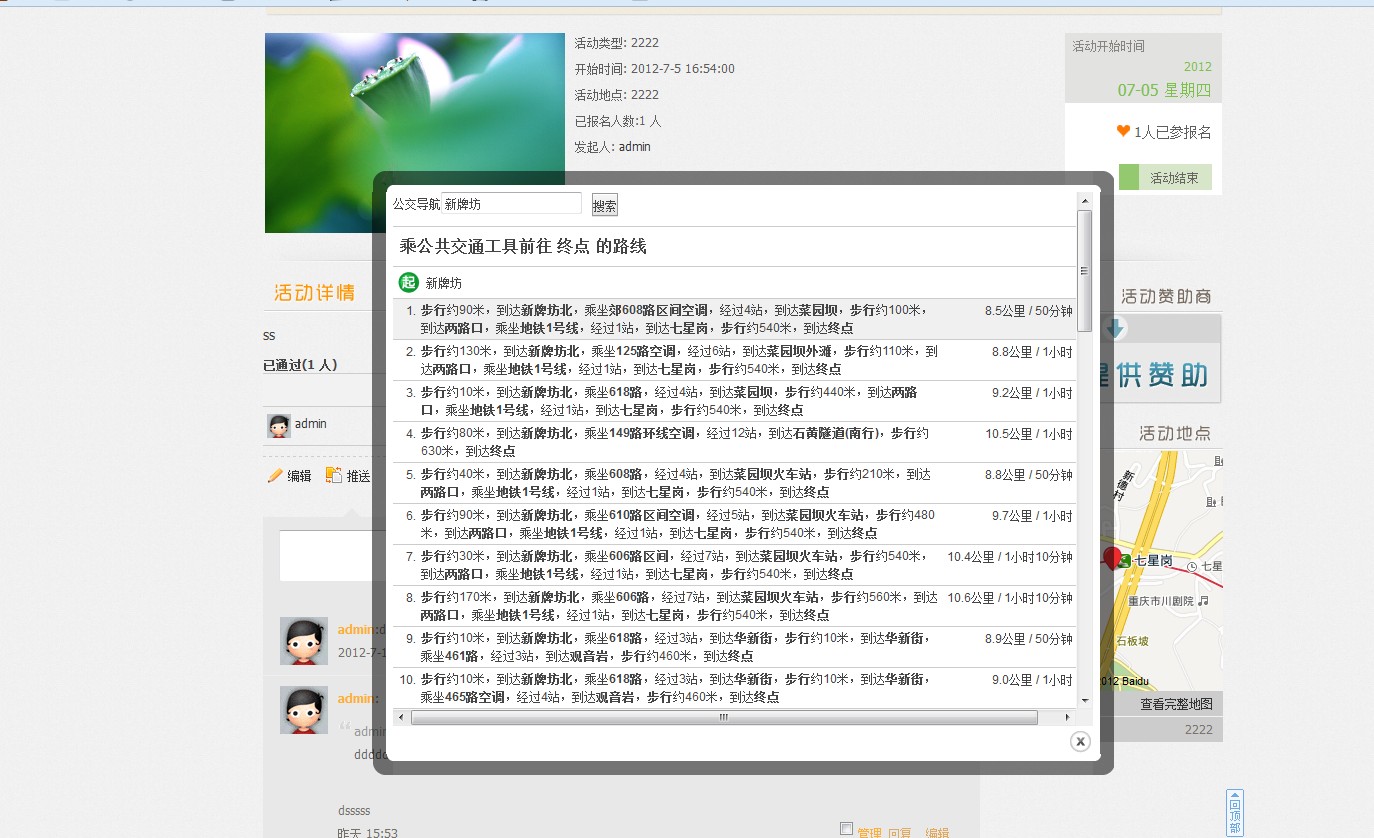The width and height of the screenshot is (1374, 838).
Task: Click the red map marker pin
Action: click(x=1111, y=557)
